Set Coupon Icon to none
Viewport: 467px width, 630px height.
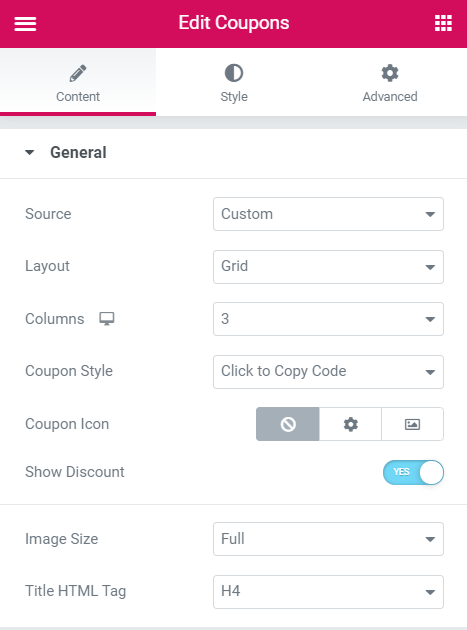pos(288,424)
